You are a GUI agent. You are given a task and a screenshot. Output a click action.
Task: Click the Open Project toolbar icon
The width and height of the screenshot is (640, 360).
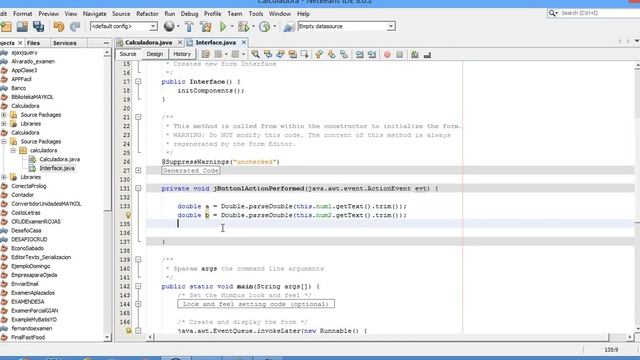point(22,27)
